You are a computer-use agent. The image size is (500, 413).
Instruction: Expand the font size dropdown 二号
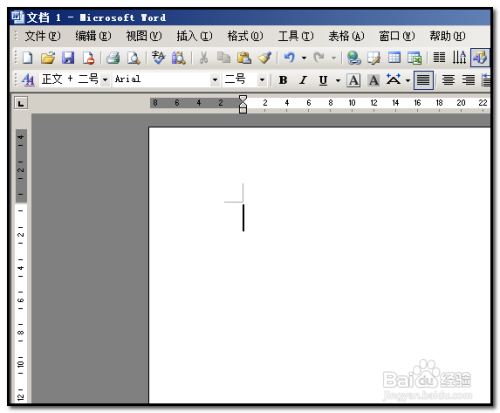coord(262,80)
